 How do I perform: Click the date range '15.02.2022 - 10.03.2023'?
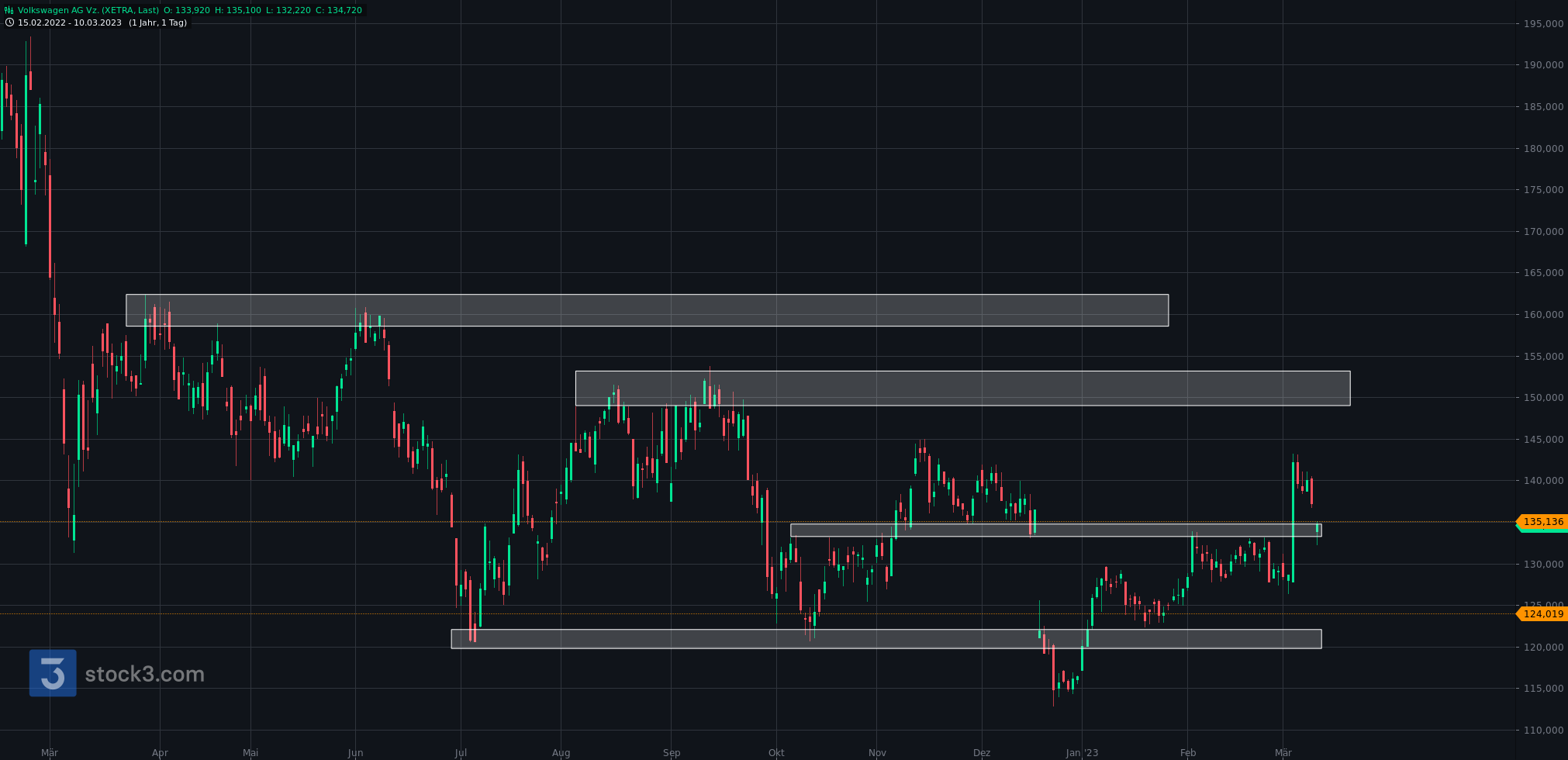point(70,22)
